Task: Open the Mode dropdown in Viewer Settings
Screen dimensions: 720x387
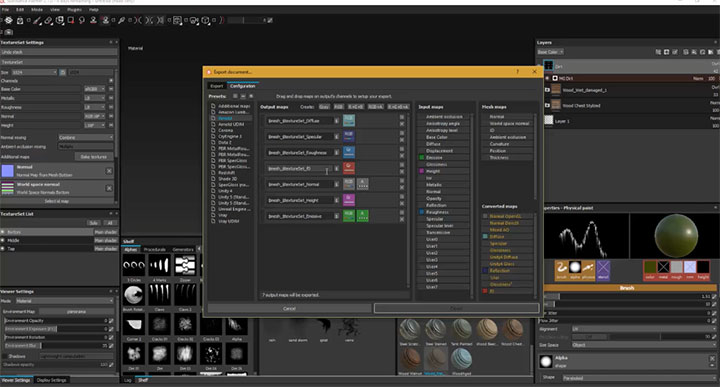Action: (x=64, y=301)
